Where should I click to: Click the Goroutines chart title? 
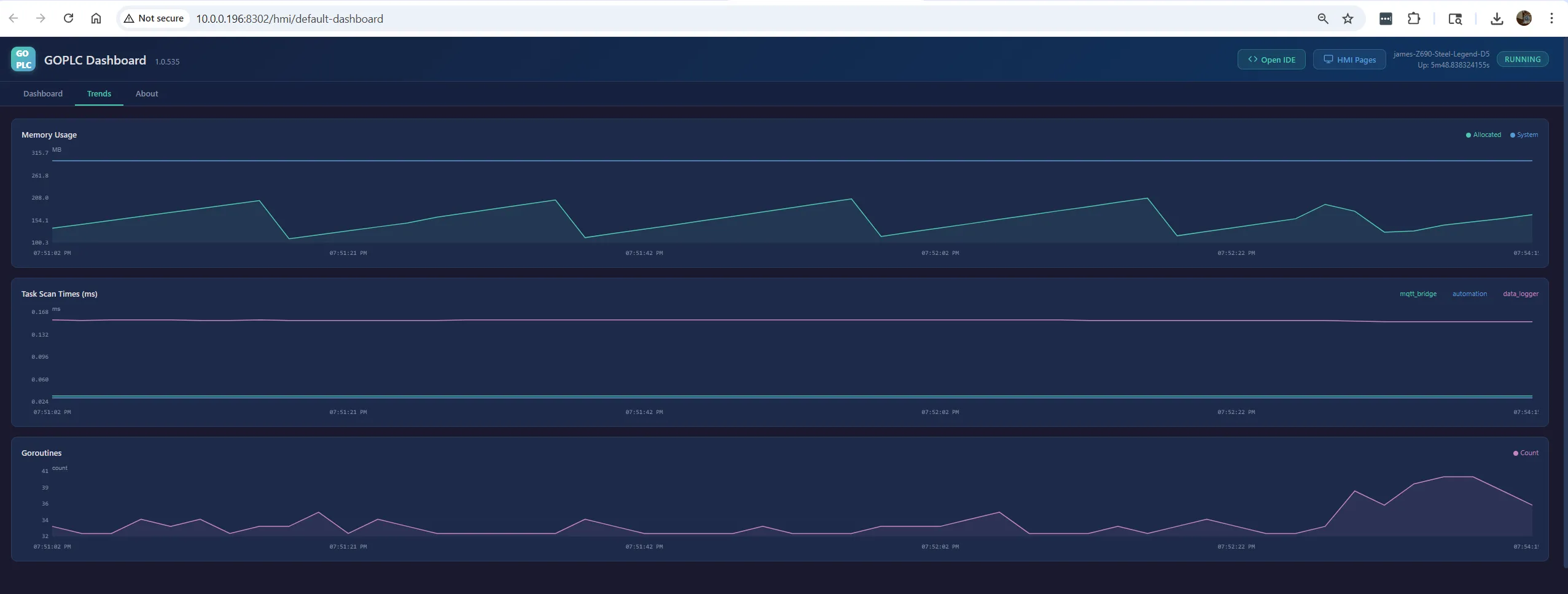42,453
